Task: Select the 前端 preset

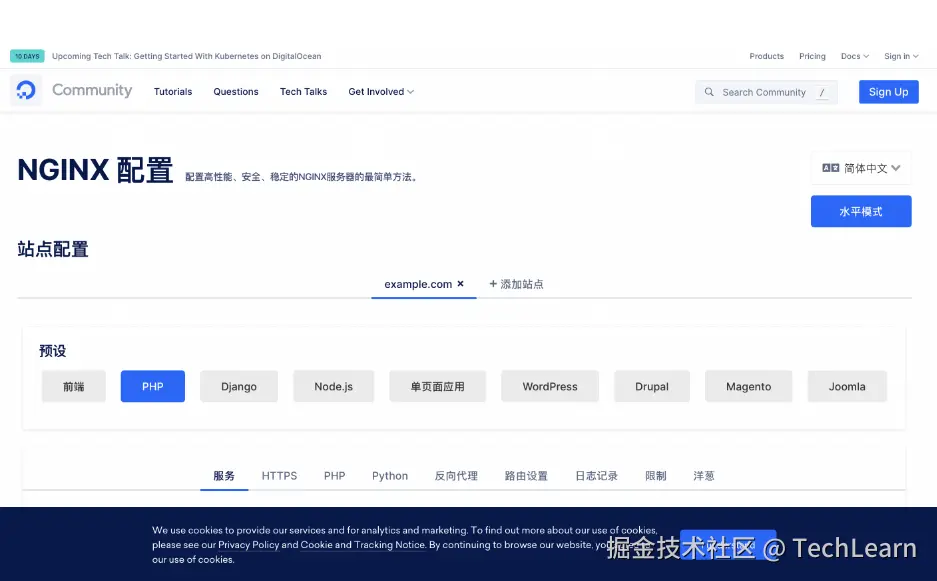Action: coord(74,386)
